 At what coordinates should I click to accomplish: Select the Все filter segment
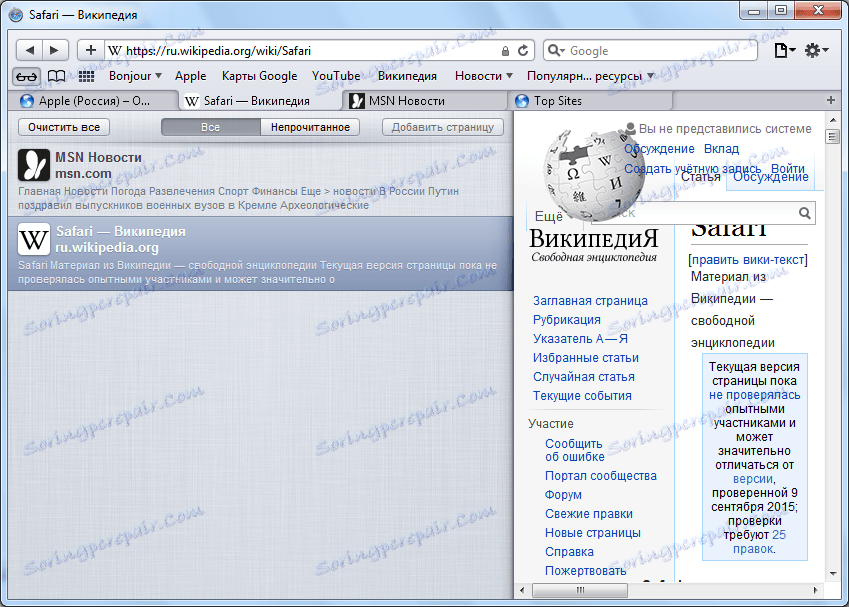211,127
